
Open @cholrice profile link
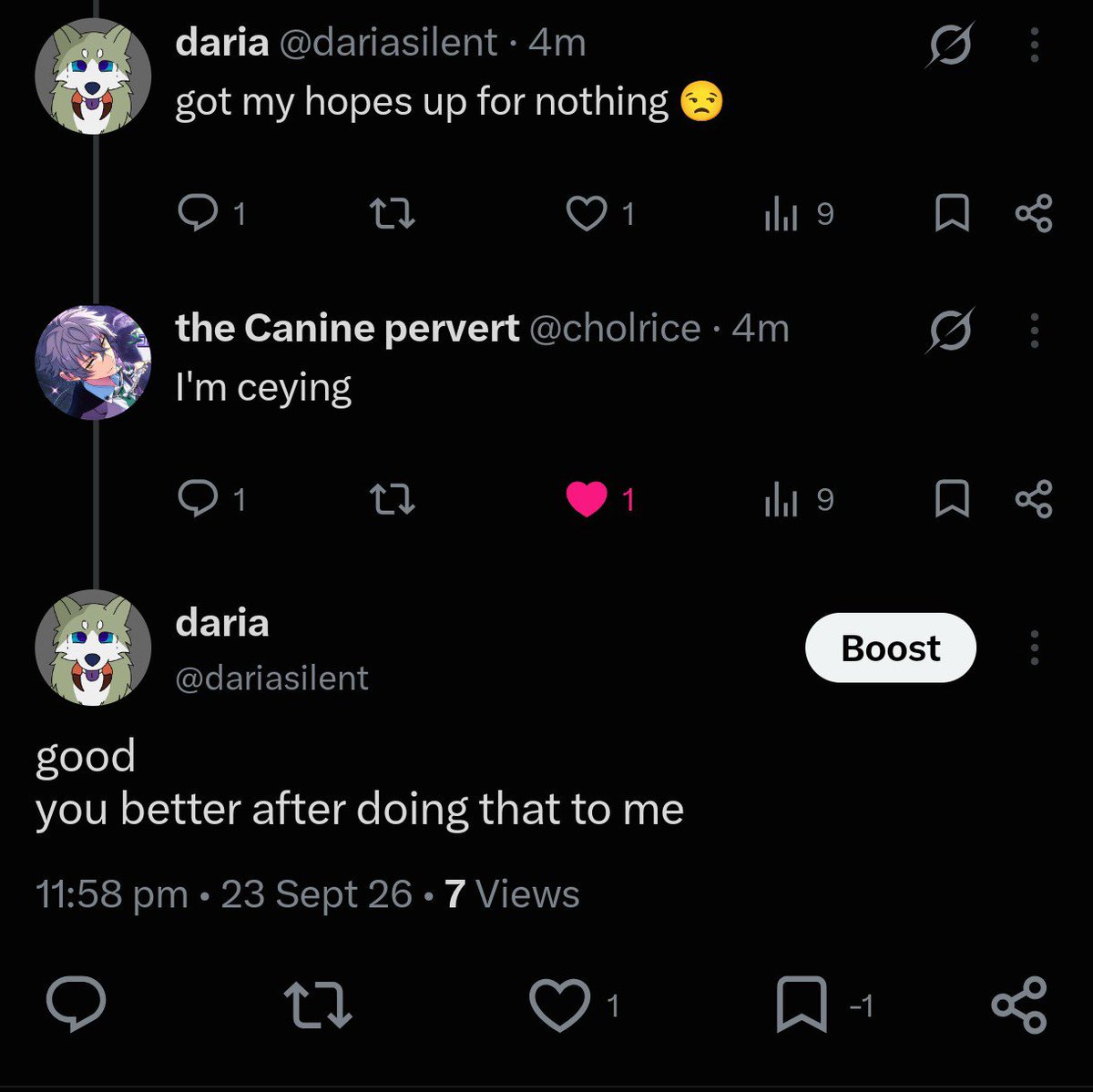615,329
